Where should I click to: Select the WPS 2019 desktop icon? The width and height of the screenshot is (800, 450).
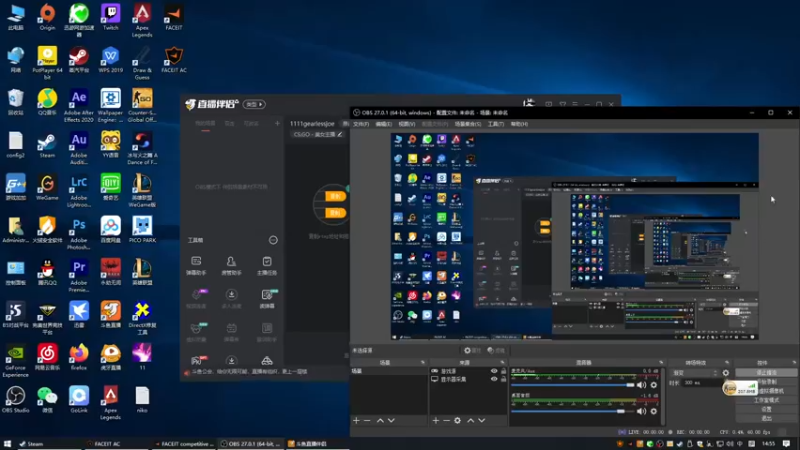click(x=110, y=60)
